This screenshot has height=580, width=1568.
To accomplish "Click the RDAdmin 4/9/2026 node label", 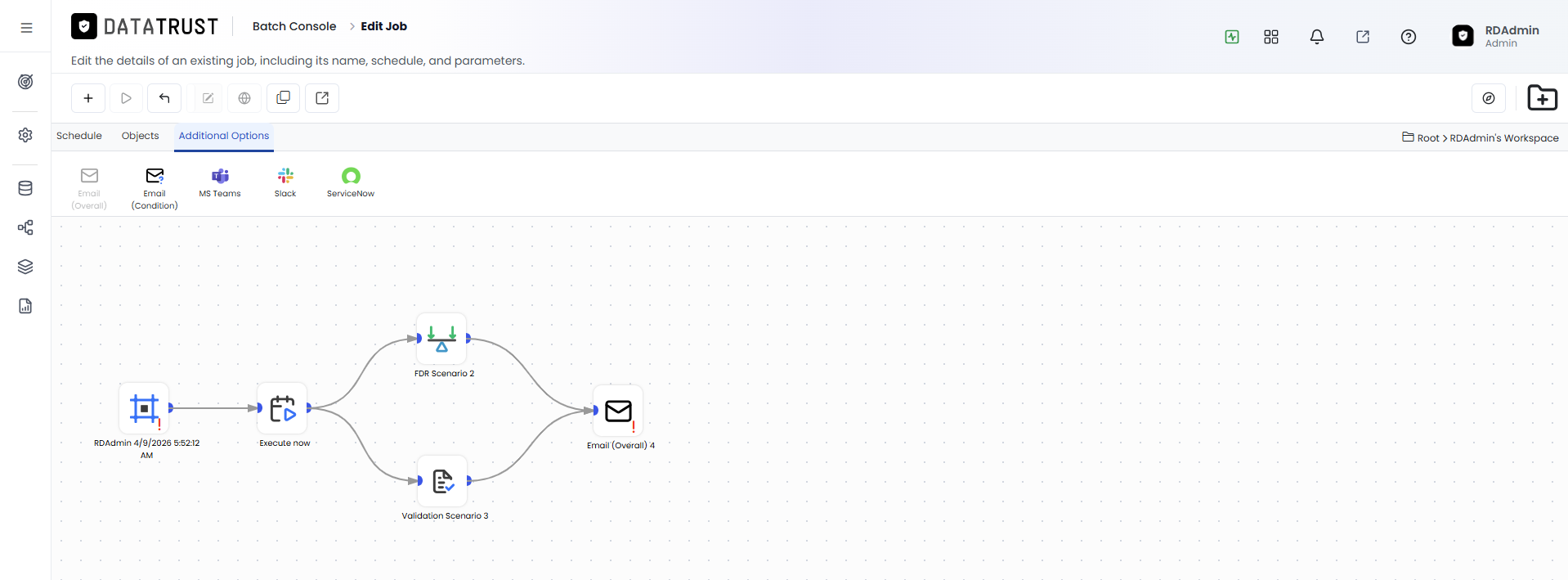I will click(x=146, y=449).
